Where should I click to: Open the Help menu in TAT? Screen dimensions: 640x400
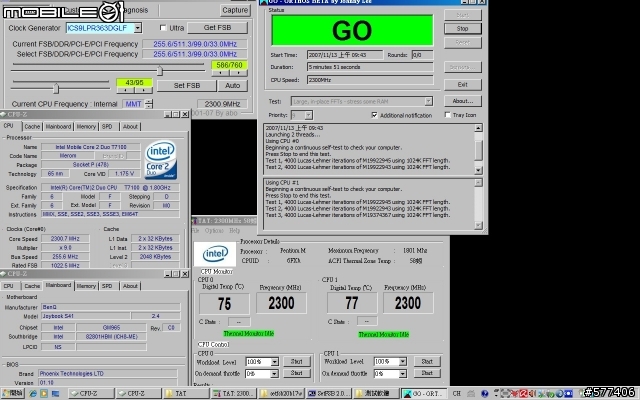(234, 231)
